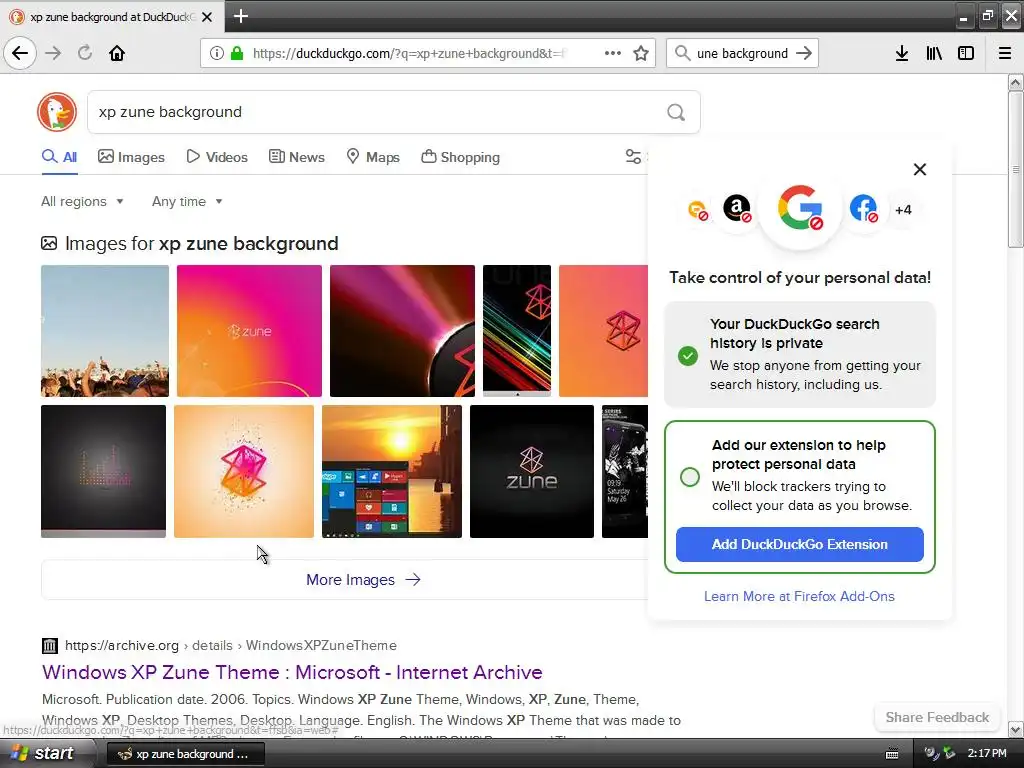The height and width of the screenshot is (768, 1024).
Task: Open the dark eclipse-style zune thumbnail
Action: point(402,331)
